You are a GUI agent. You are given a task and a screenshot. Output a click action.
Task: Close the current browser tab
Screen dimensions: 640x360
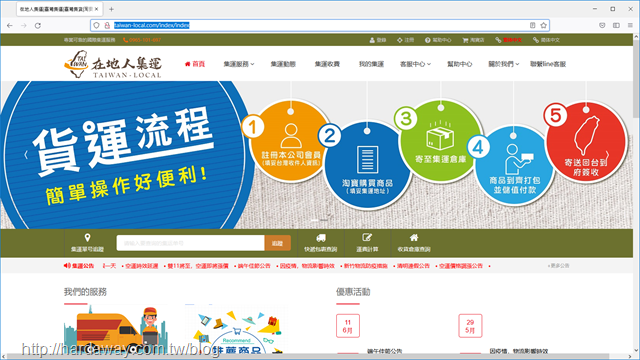(x=97, y=9)
